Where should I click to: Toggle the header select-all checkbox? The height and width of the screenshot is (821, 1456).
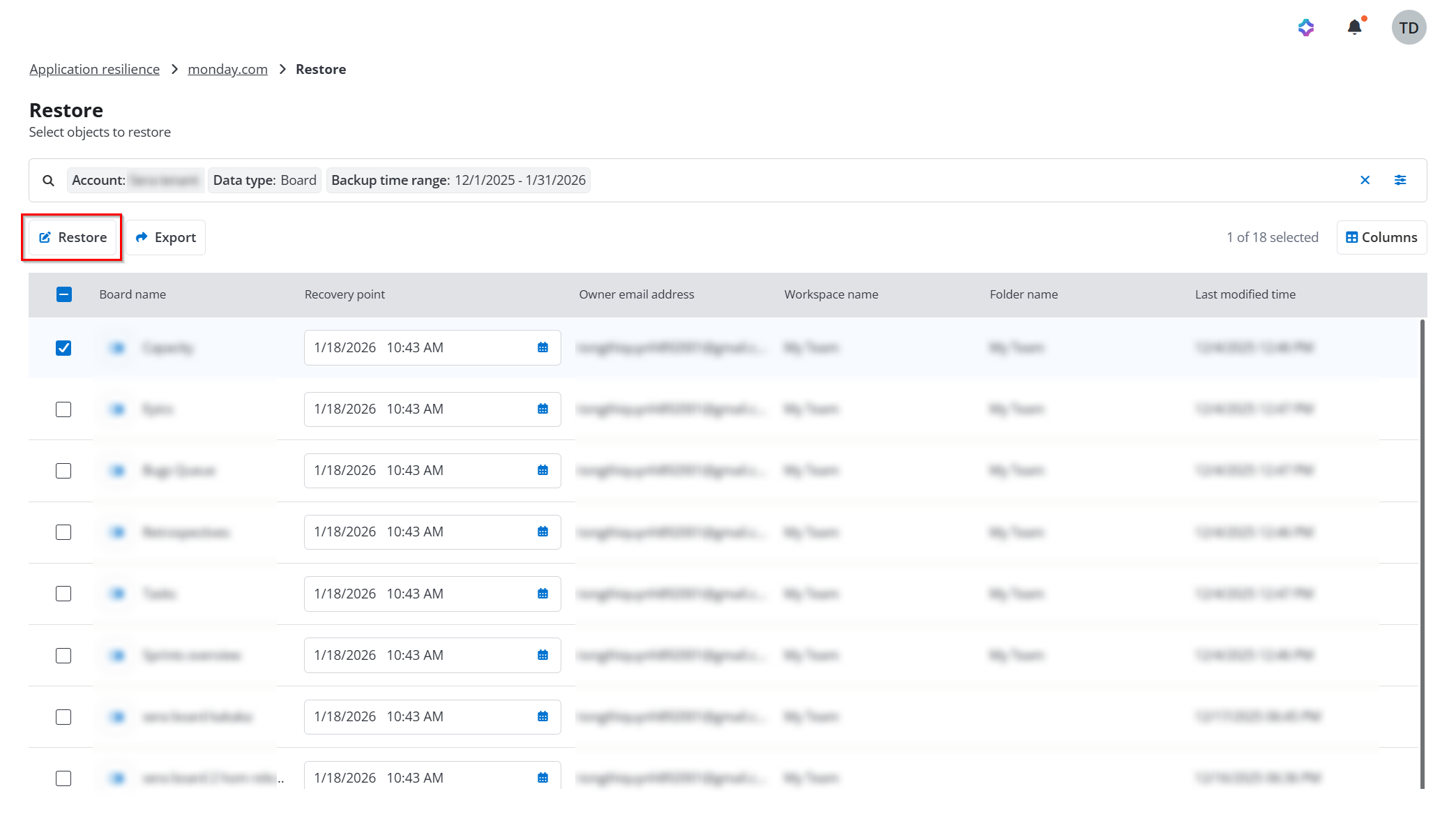(63, 294)
